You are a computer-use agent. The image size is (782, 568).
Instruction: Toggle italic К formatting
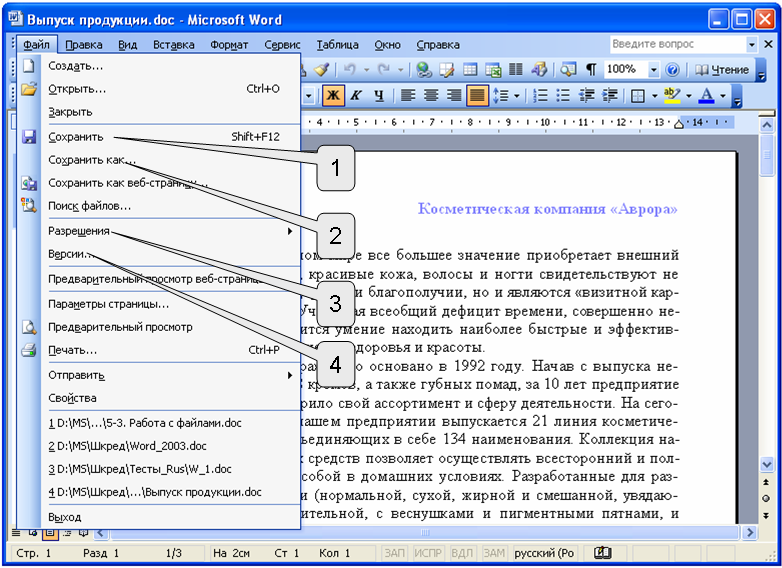point(356,95)
